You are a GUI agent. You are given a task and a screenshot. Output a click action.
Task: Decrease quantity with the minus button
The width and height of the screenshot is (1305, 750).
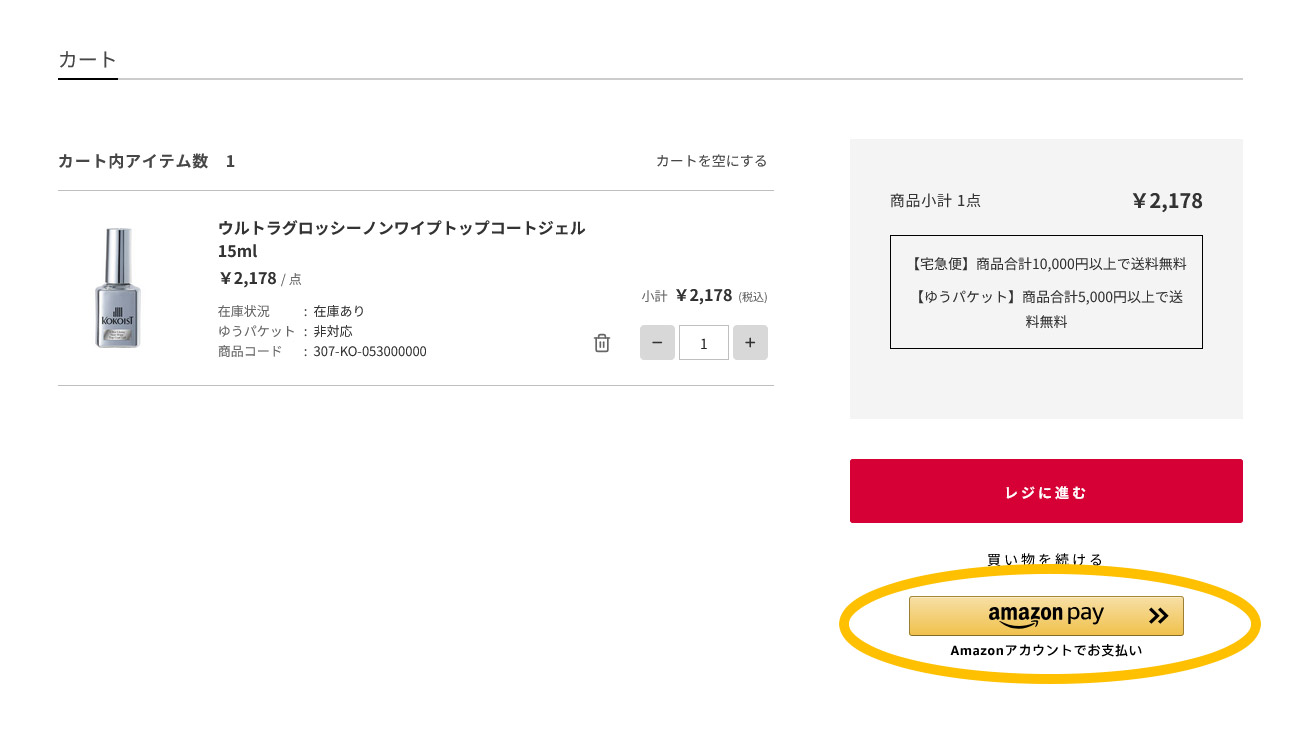[x=657, y=343]
